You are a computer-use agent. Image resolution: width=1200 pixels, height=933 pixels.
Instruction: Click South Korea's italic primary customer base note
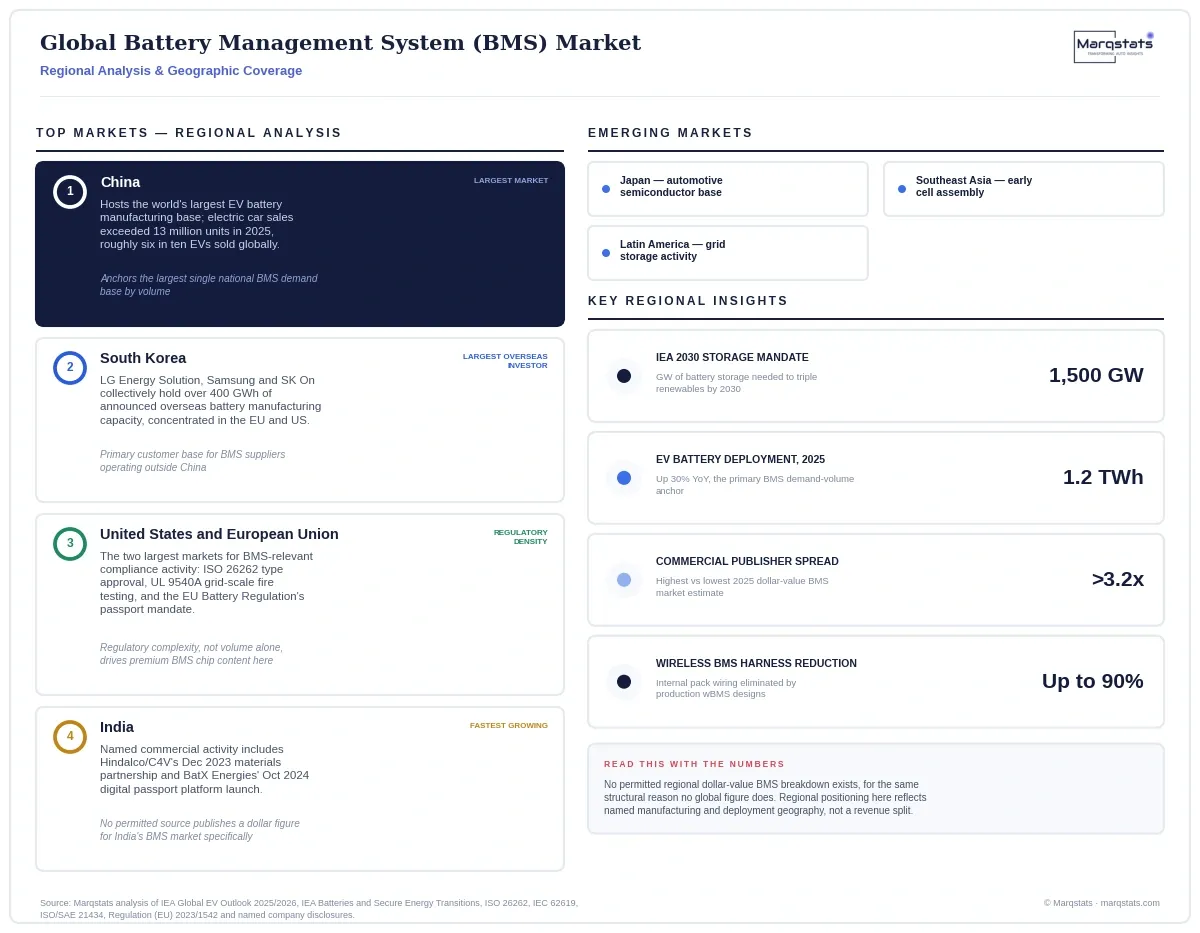point(193,461)
